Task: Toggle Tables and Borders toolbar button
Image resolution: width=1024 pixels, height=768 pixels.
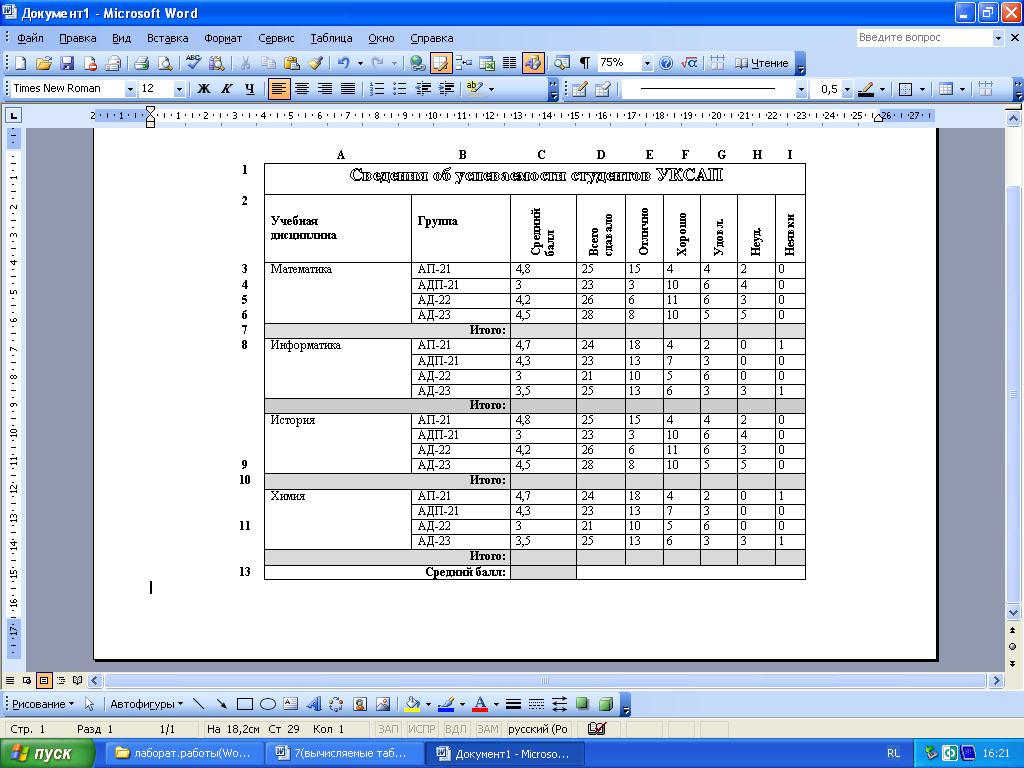Action: (x=440, y=63)
